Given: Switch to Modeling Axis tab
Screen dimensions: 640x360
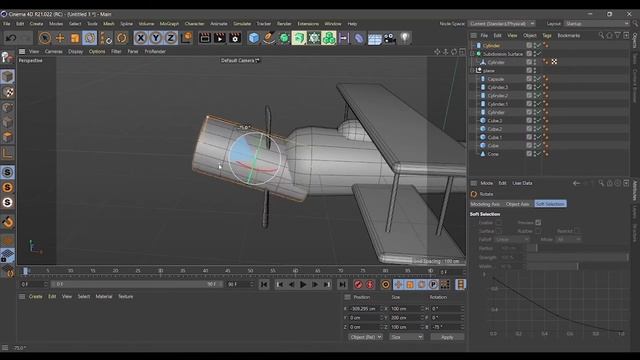Looking at the screenshot, I should (485, 204).
